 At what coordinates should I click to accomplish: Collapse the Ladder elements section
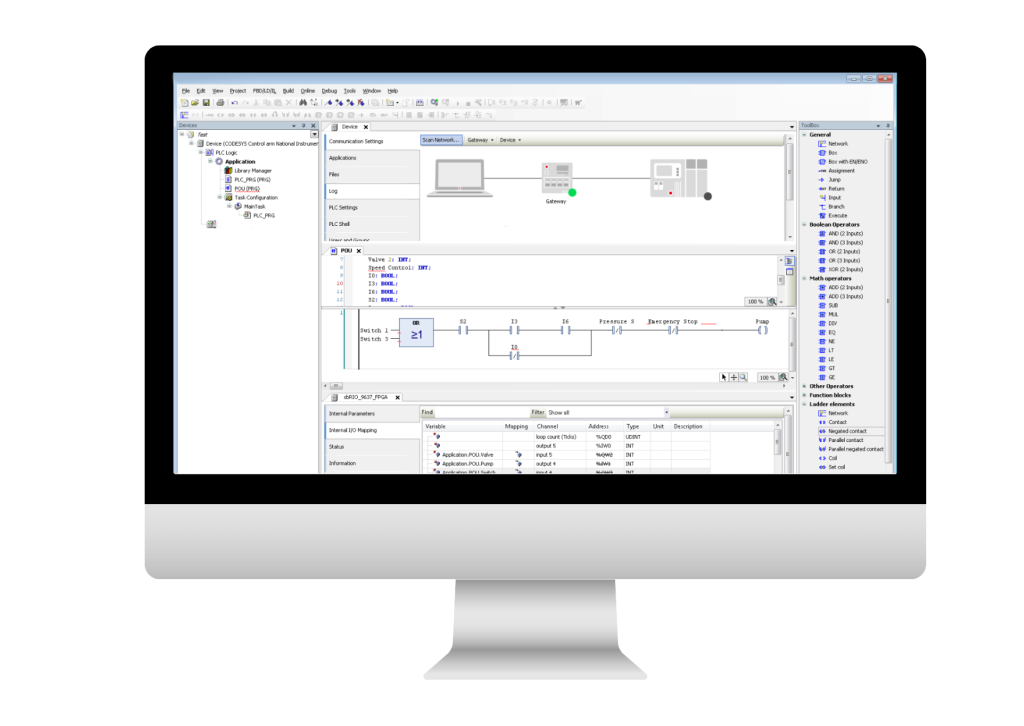[x=805, y=404]
